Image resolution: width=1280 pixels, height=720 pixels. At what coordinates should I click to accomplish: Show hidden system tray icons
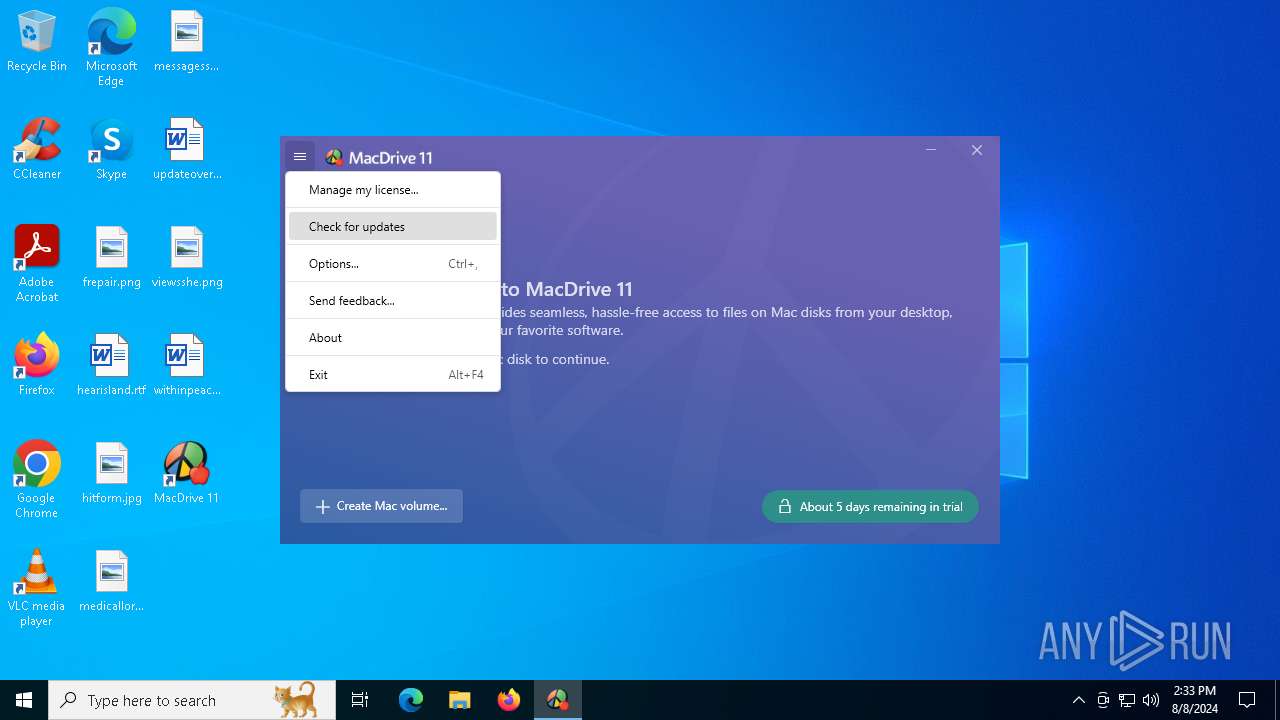(x=1078, y=700)
